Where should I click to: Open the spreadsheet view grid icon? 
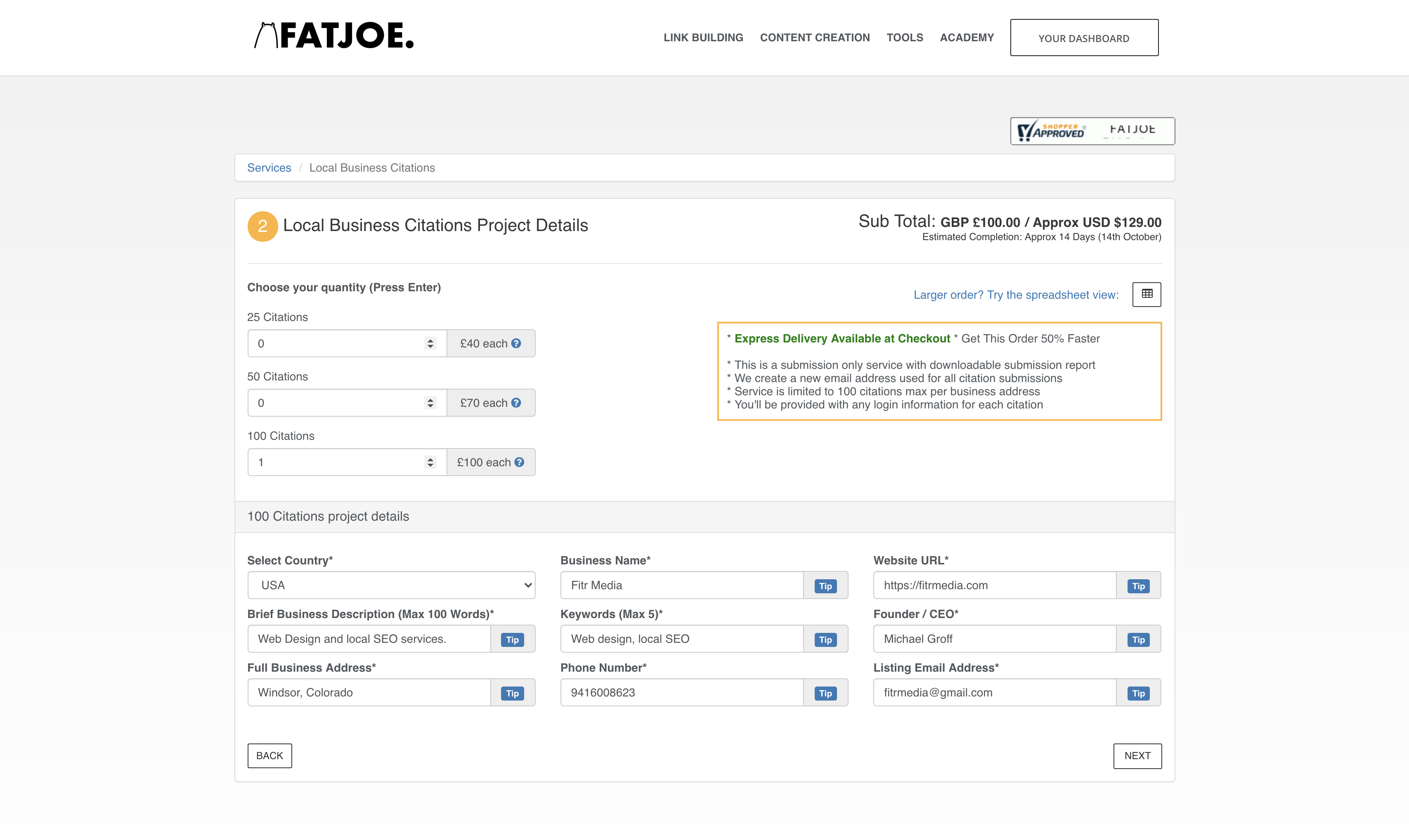coord(1147,294)
